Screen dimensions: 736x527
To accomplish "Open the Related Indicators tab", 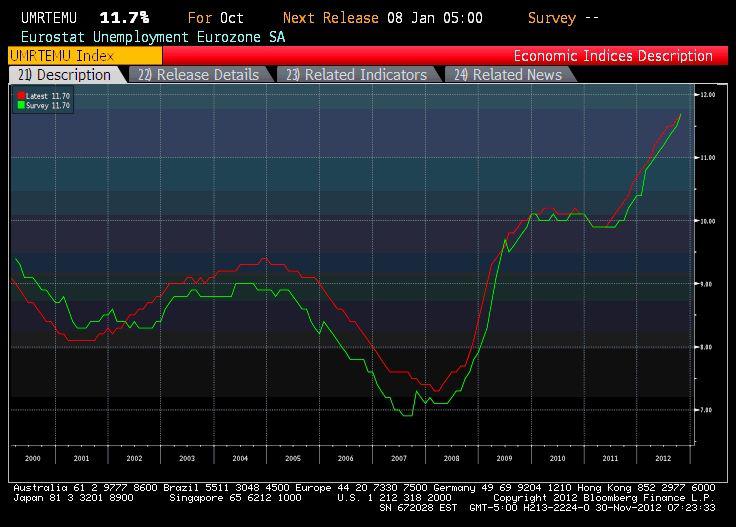I will [x=356, y=75].
